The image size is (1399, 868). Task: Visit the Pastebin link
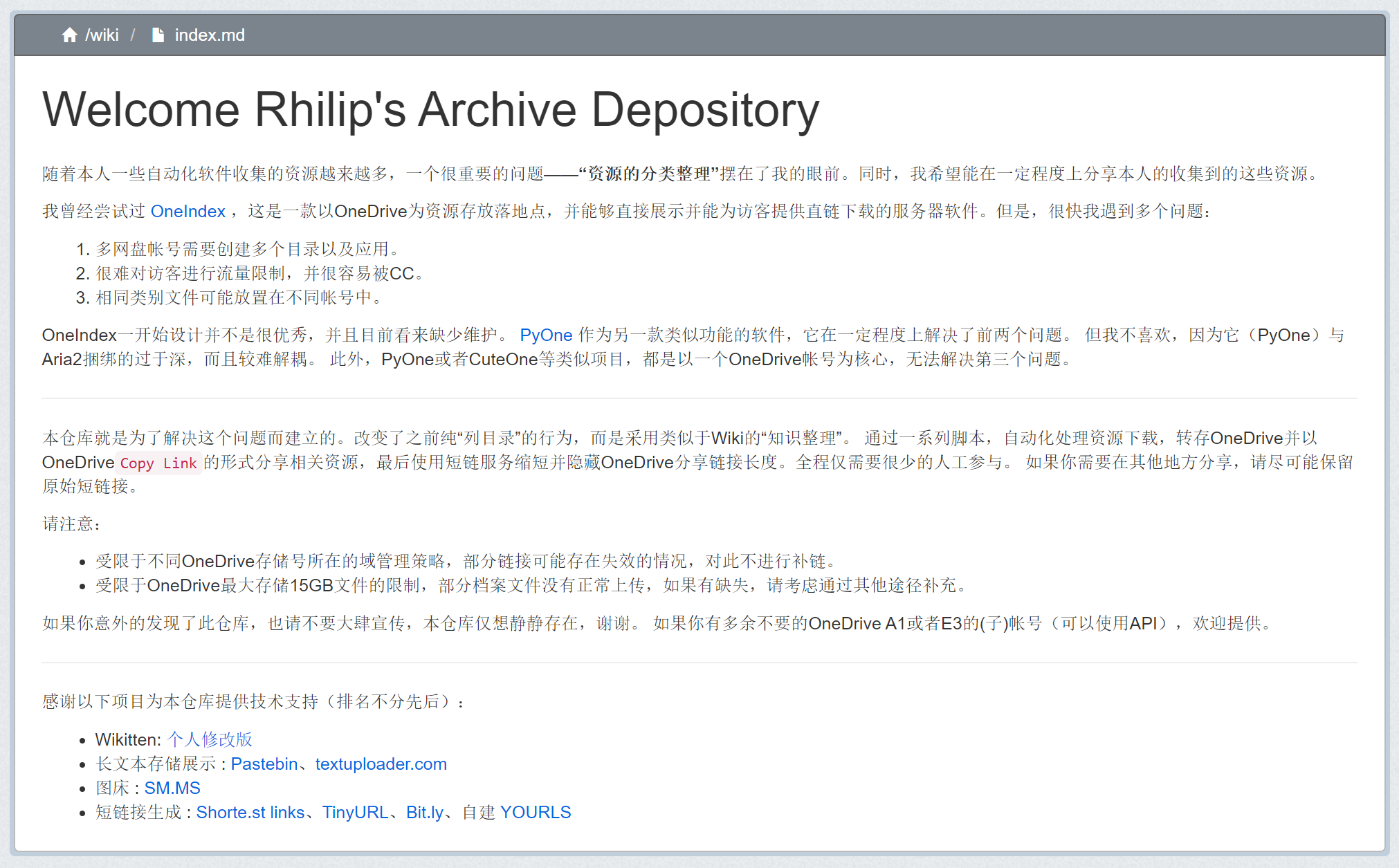264,764
